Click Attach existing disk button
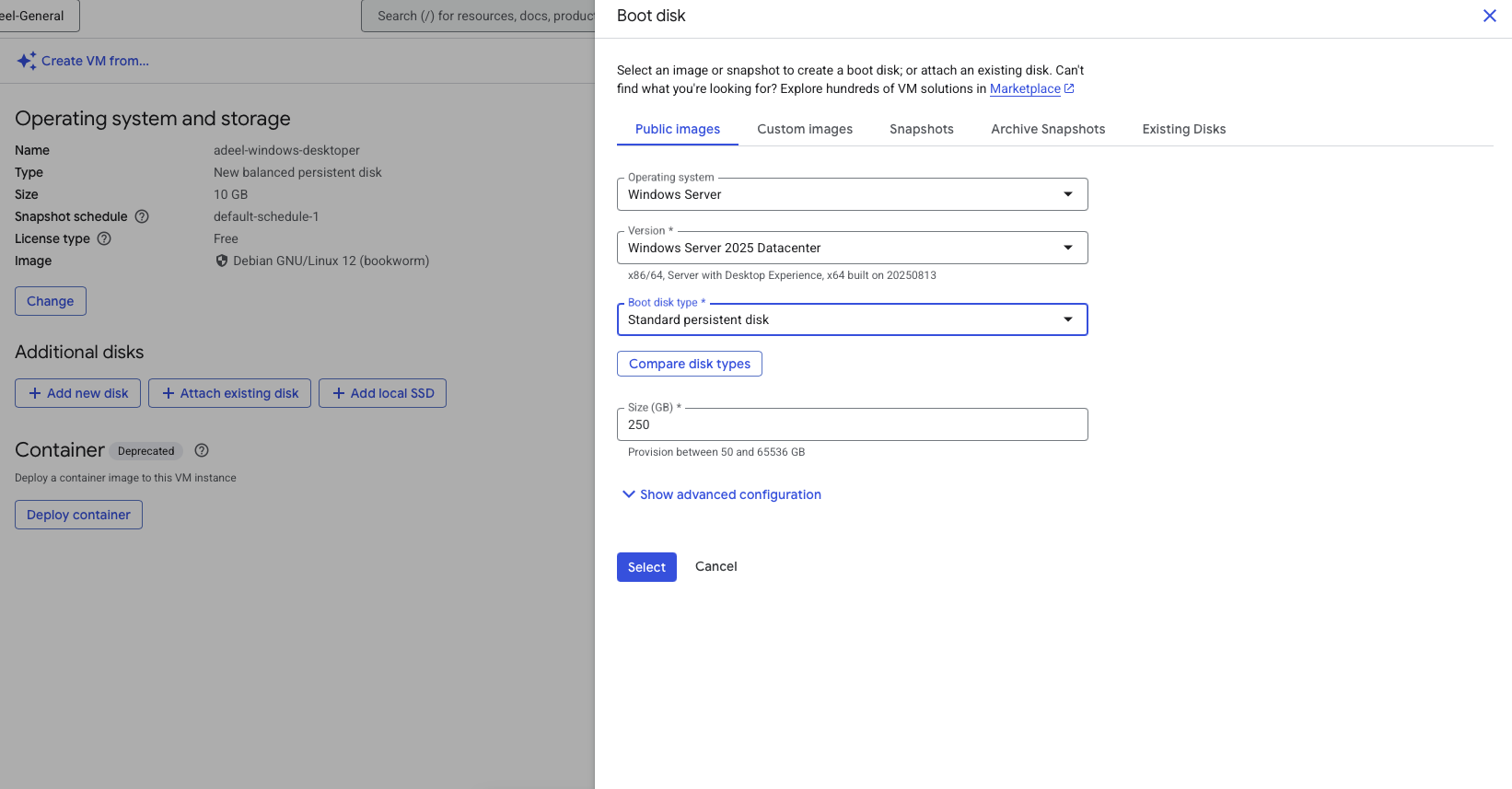This screenshot has height=789, width=1512. pyautogui.click(x=229, y=393)
